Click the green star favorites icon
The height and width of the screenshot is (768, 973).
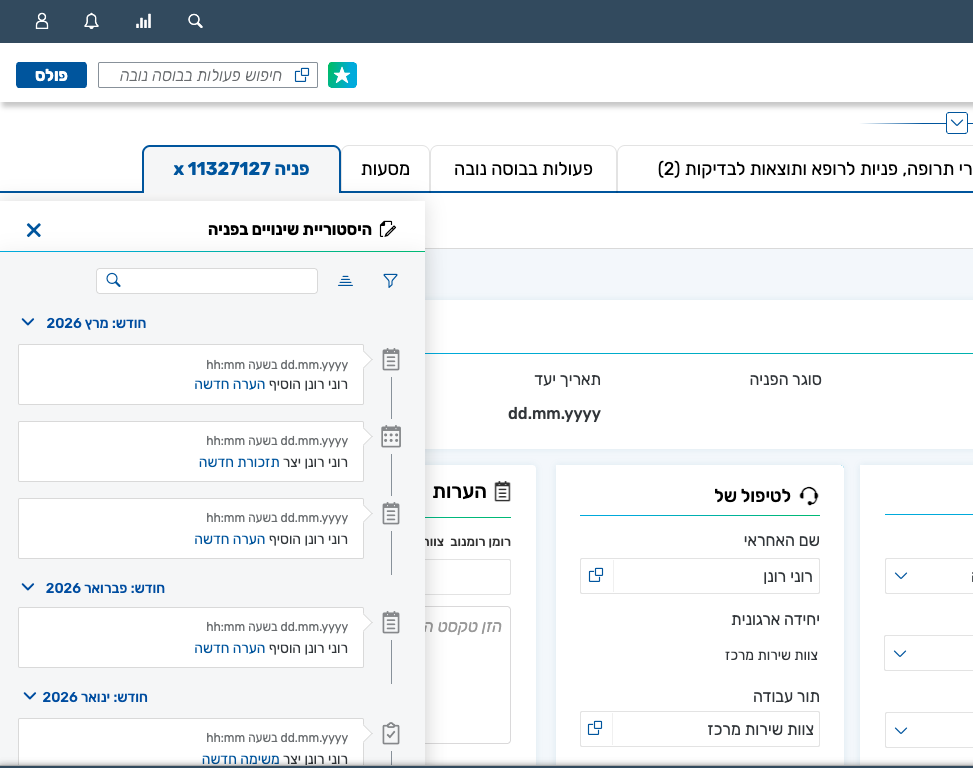tap(342, 74)
